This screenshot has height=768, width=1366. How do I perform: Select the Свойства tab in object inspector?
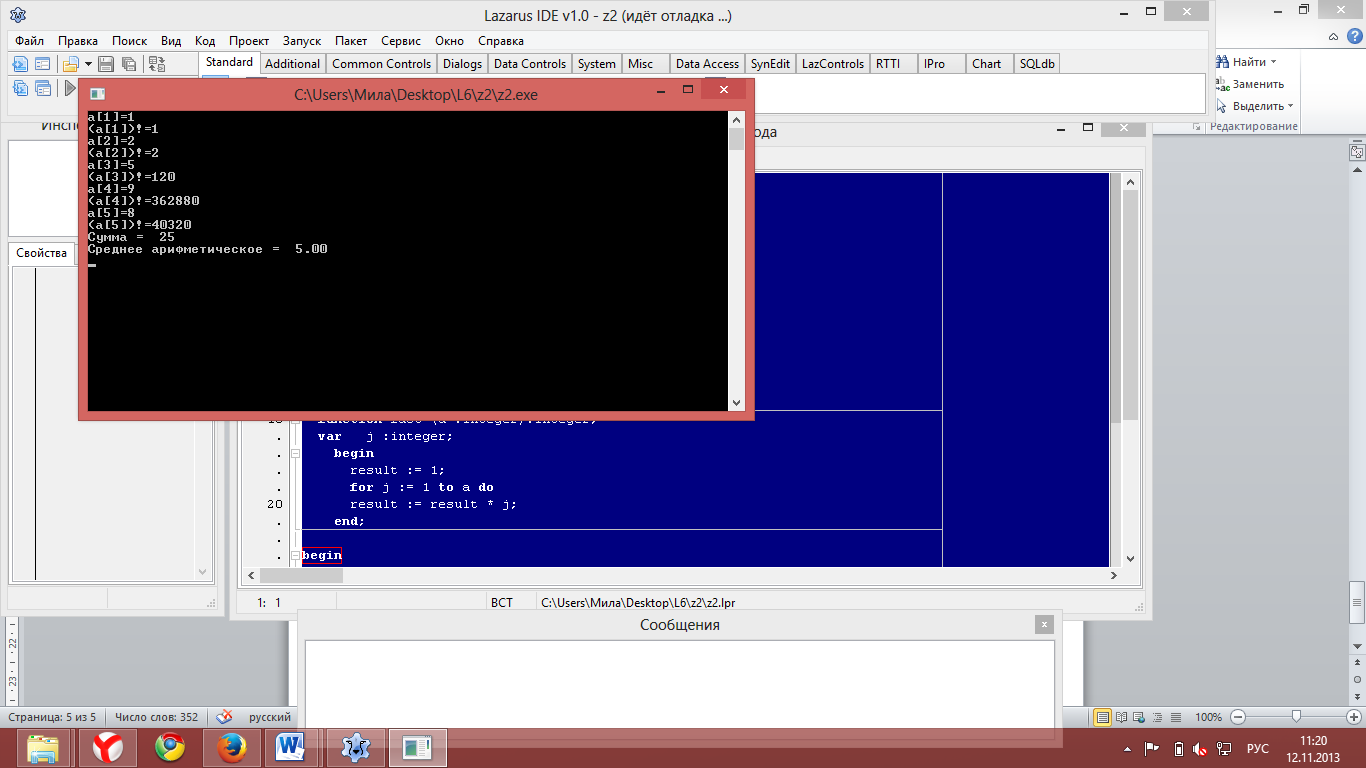[x=42, y=253]
